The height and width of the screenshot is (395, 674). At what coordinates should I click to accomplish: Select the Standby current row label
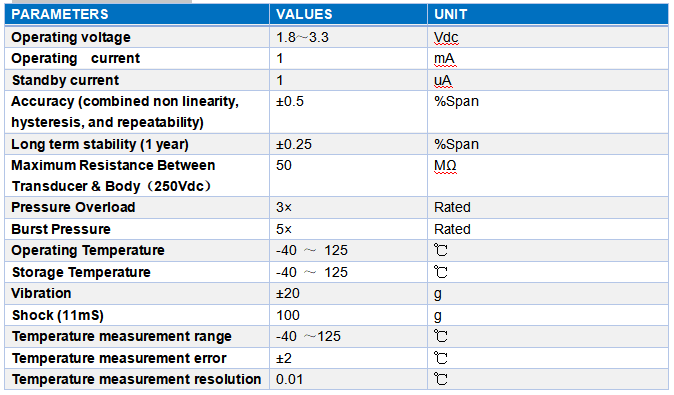pyautogui.click(x=65, y=80)
